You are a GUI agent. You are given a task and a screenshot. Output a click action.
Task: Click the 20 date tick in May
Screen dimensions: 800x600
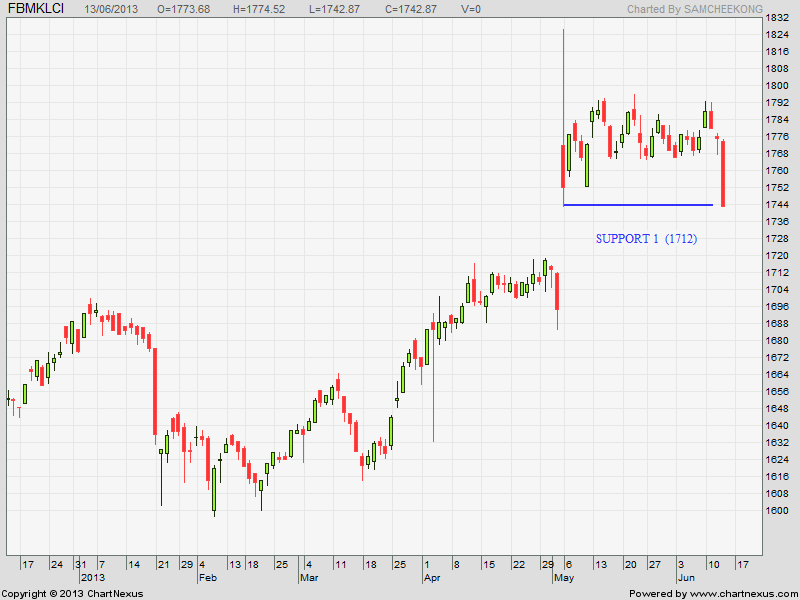[631, 565]
